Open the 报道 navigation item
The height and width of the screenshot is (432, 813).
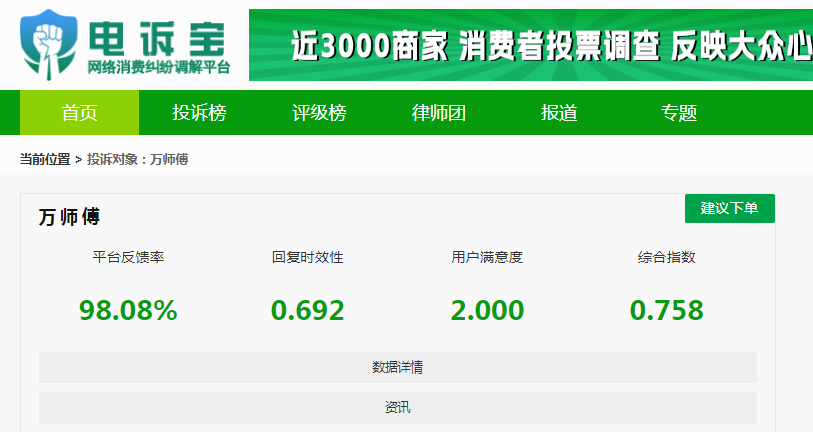pyautogui.click(x=558, y=113)
